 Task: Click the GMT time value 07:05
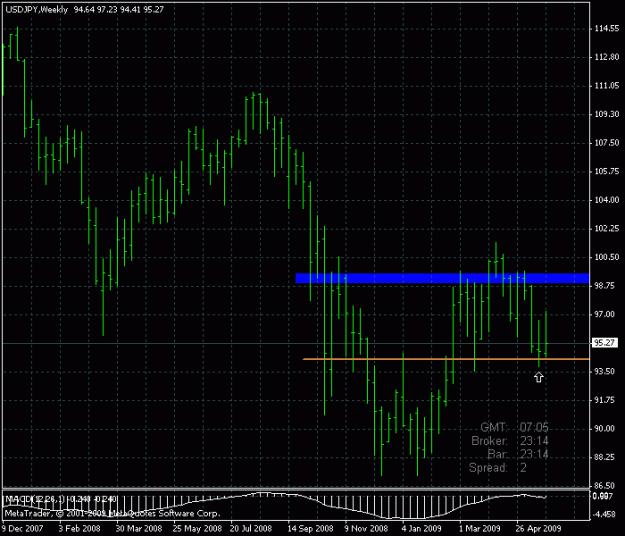(534, 428)
